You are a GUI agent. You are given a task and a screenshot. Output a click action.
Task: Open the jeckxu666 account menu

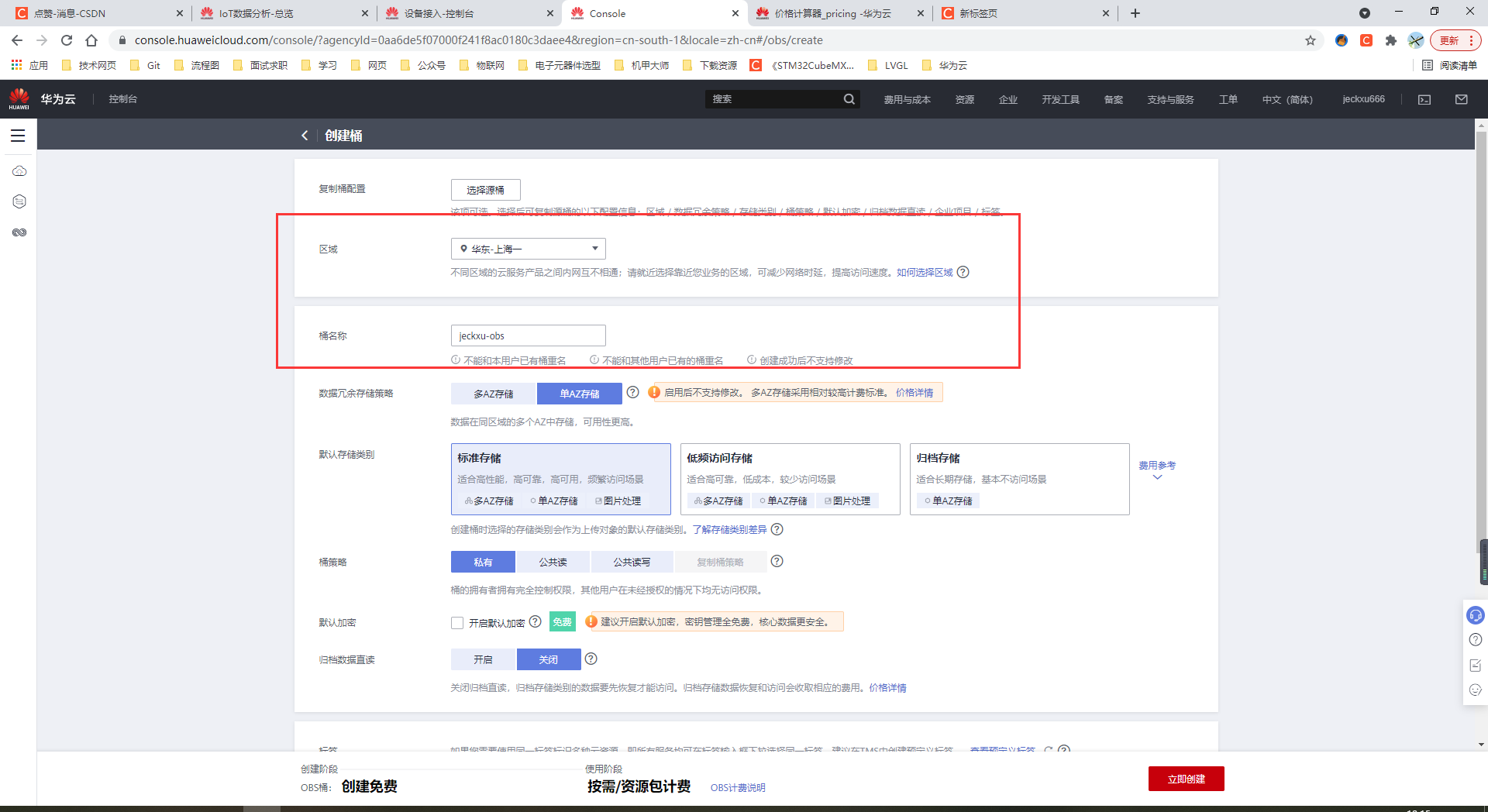pyautogui.click(x=1363, y=99)
